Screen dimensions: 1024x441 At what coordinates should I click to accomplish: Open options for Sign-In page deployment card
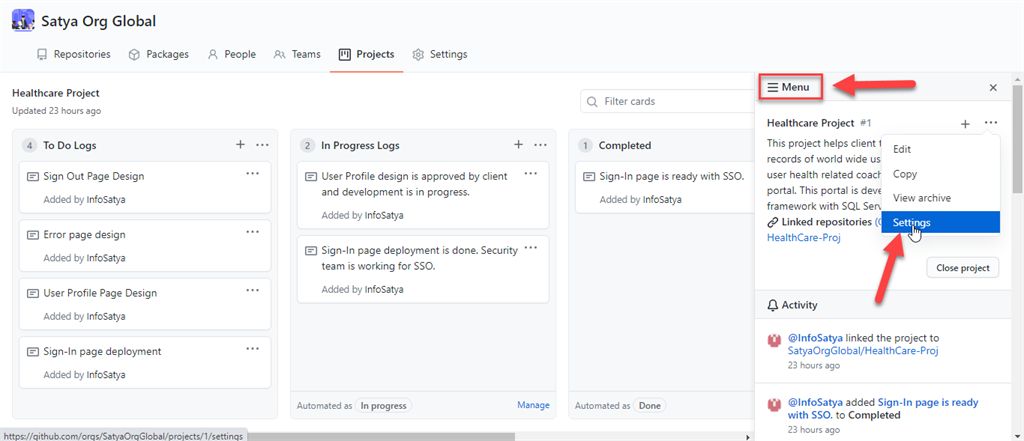coord(253,349)
